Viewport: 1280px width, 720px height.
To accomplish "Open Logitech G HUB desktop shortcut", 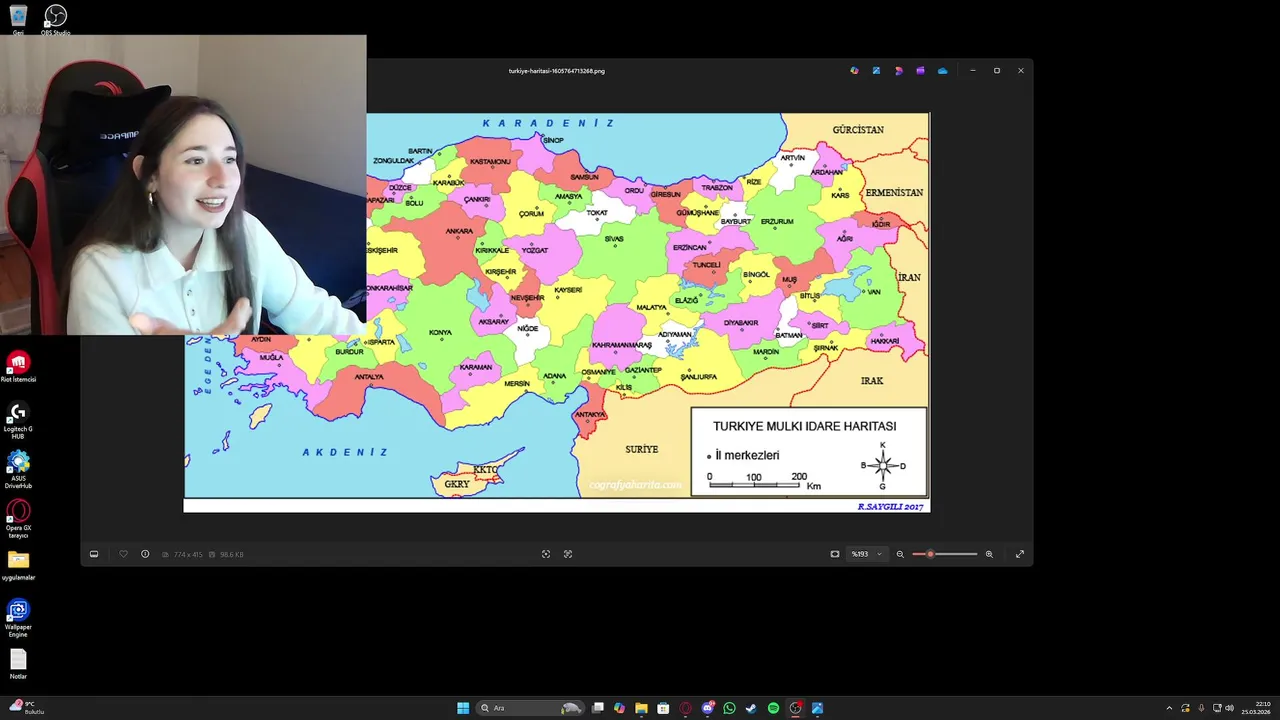I will (x=18, y=420).
